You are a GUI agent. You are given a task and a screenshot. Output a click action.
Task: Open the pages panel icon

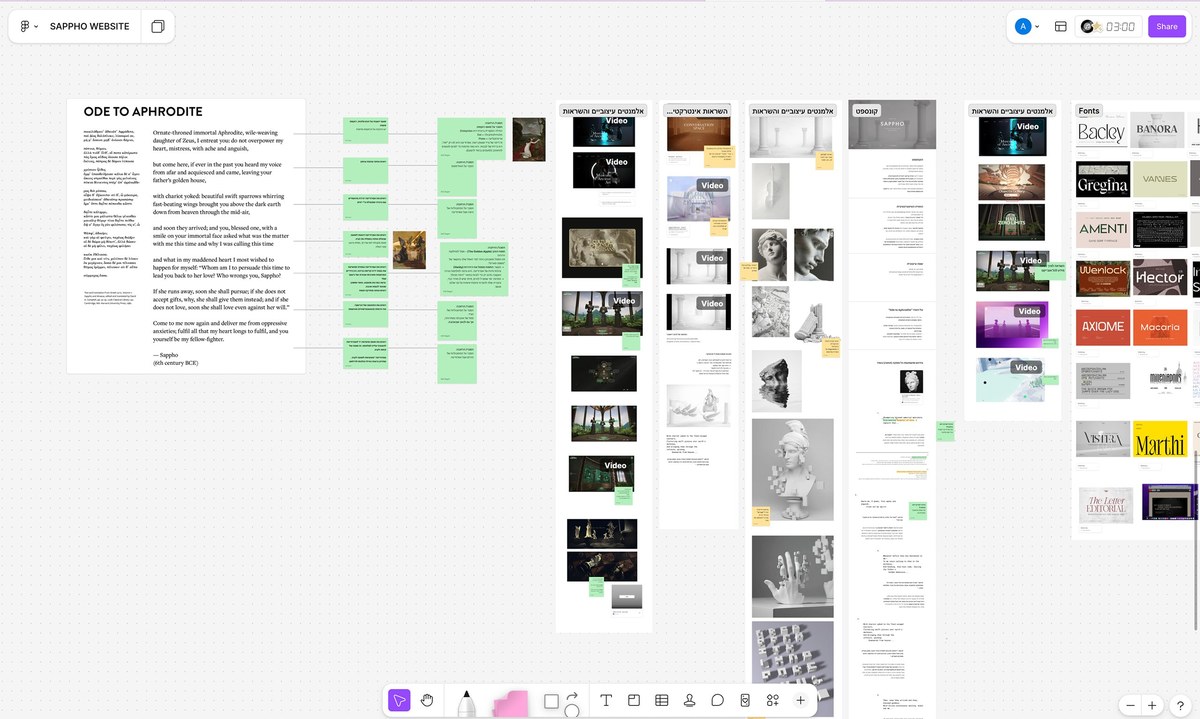(157, 26)
